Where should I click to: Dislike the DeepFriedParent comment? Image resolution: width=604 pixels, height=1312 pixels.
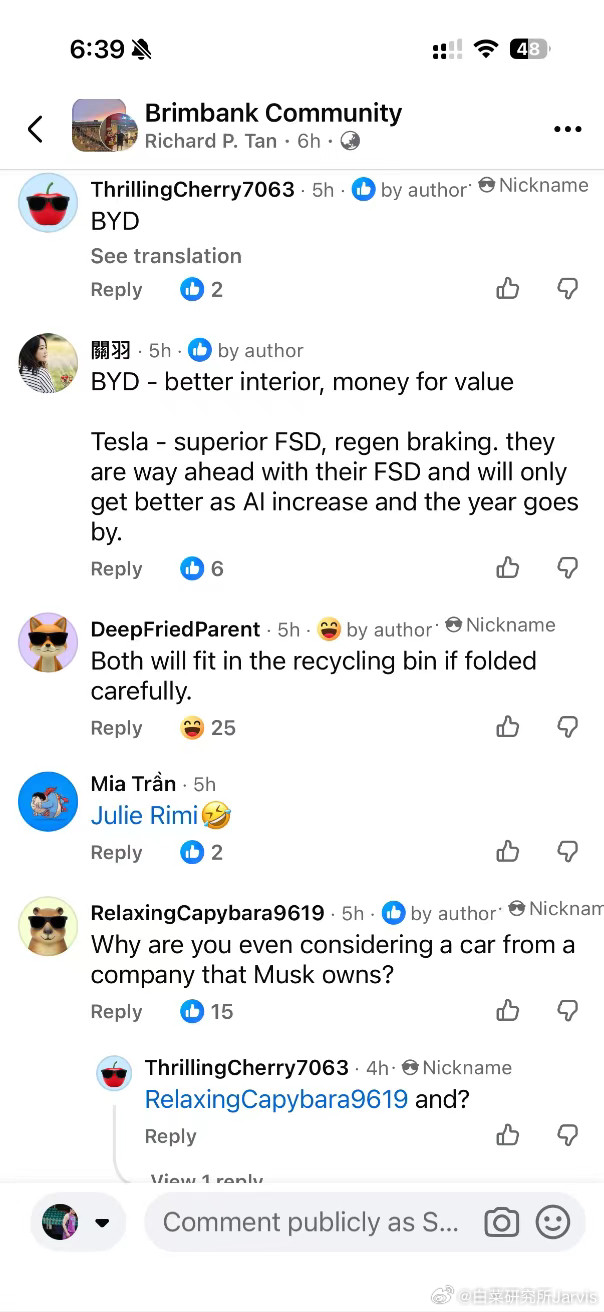tap(567, 727)
